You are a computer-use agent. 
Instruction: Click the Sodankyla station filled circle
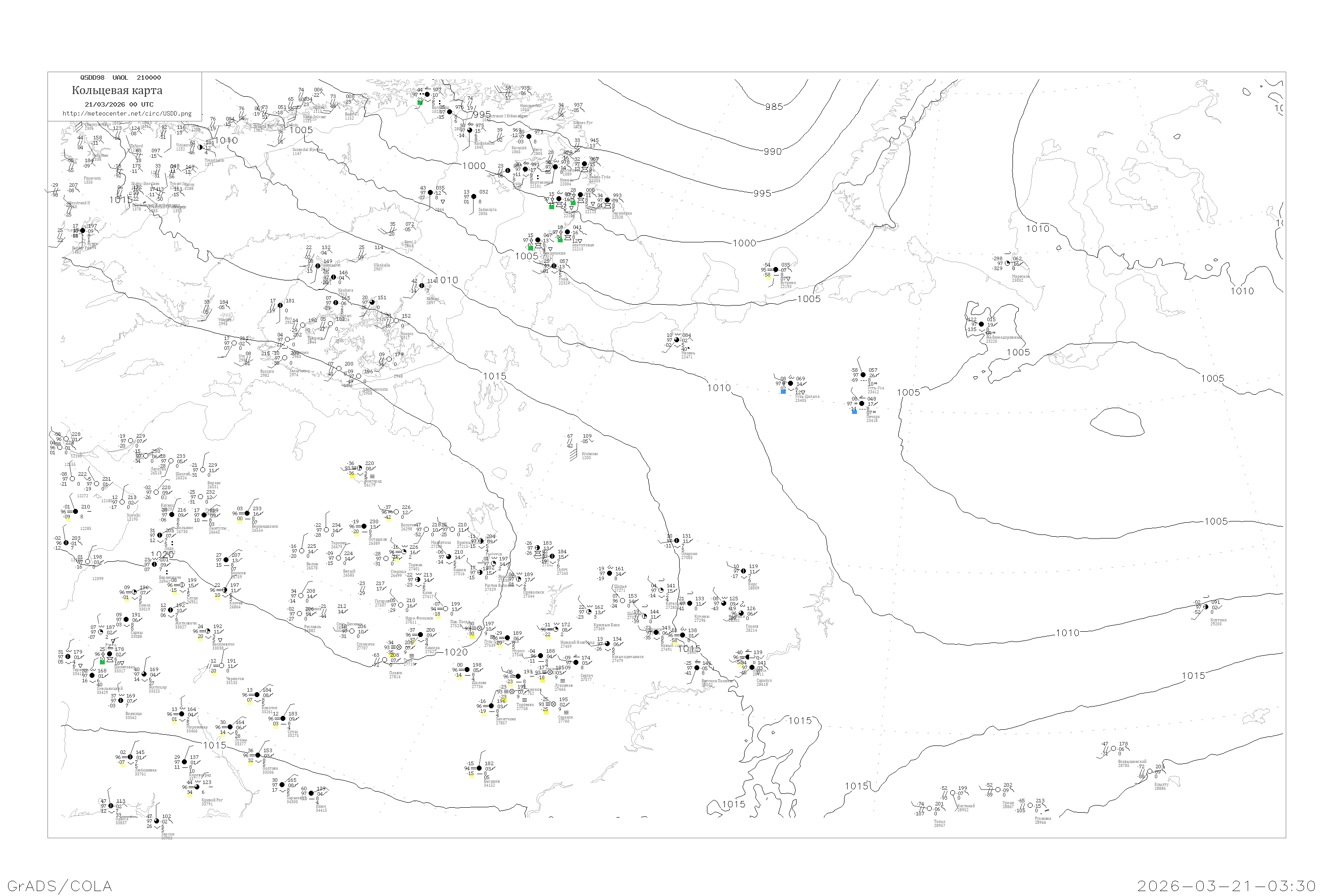tap(474, 197)
